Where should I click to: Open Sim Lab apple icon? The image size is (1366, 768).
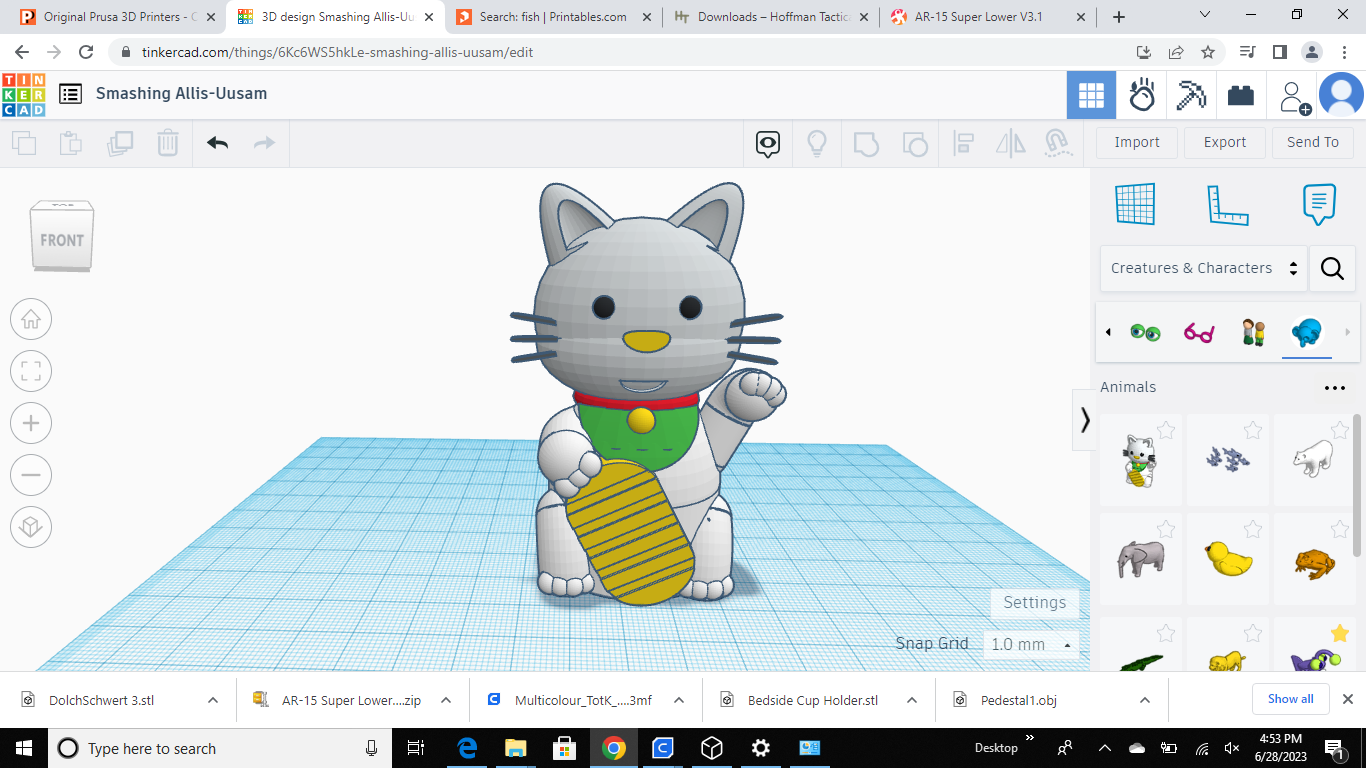tap(1142, 96)
